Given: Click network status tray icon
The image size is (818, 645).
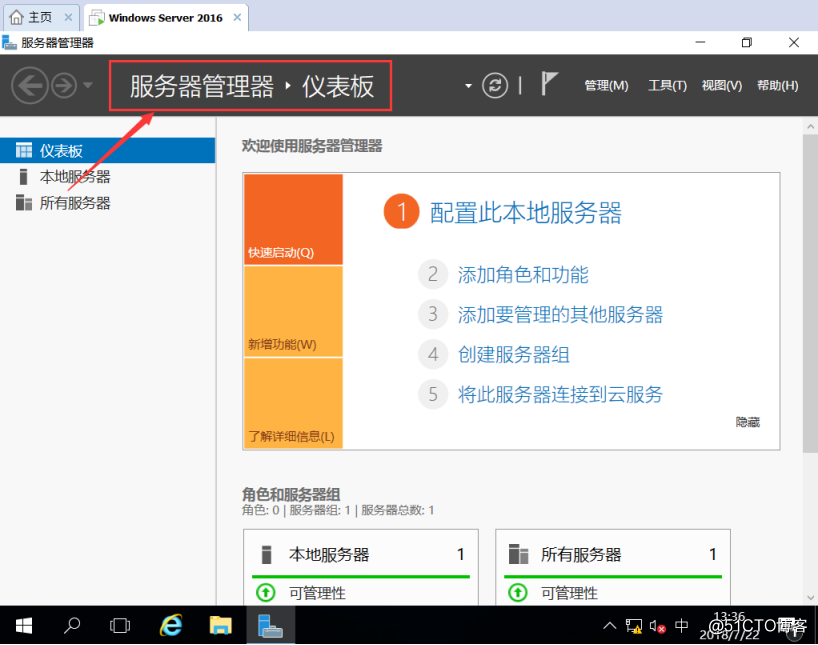Looking at the screenshot, I should (634, 626).
